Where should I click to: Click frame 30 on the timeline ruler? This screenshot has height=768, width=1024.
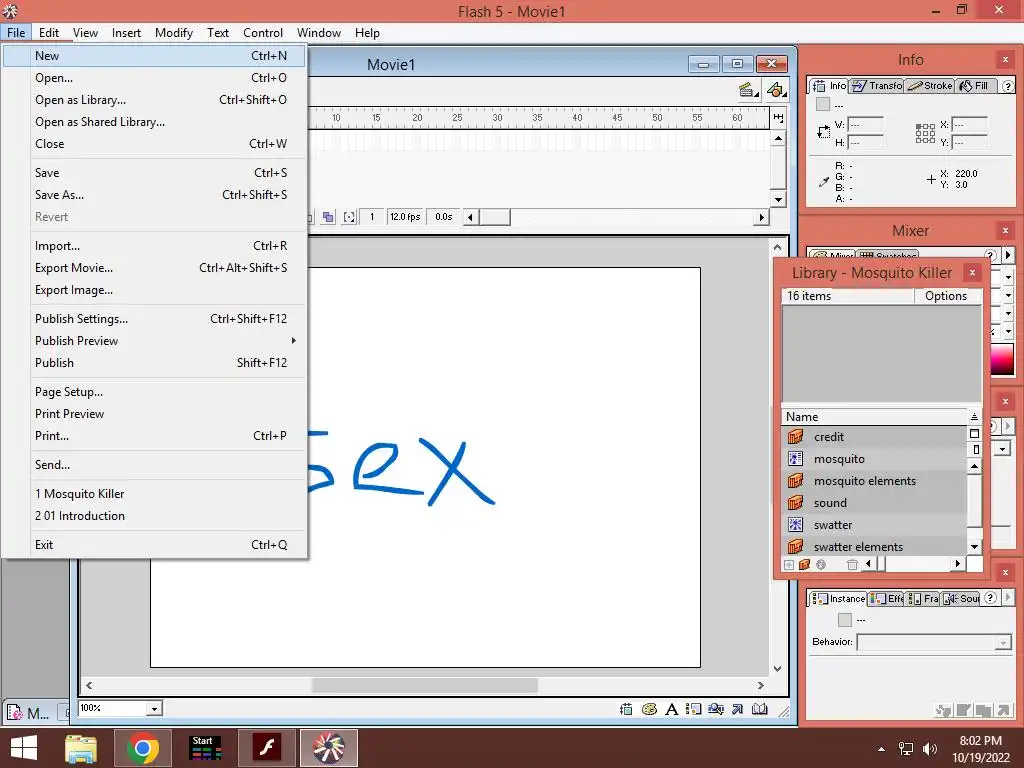click(497, 118)
